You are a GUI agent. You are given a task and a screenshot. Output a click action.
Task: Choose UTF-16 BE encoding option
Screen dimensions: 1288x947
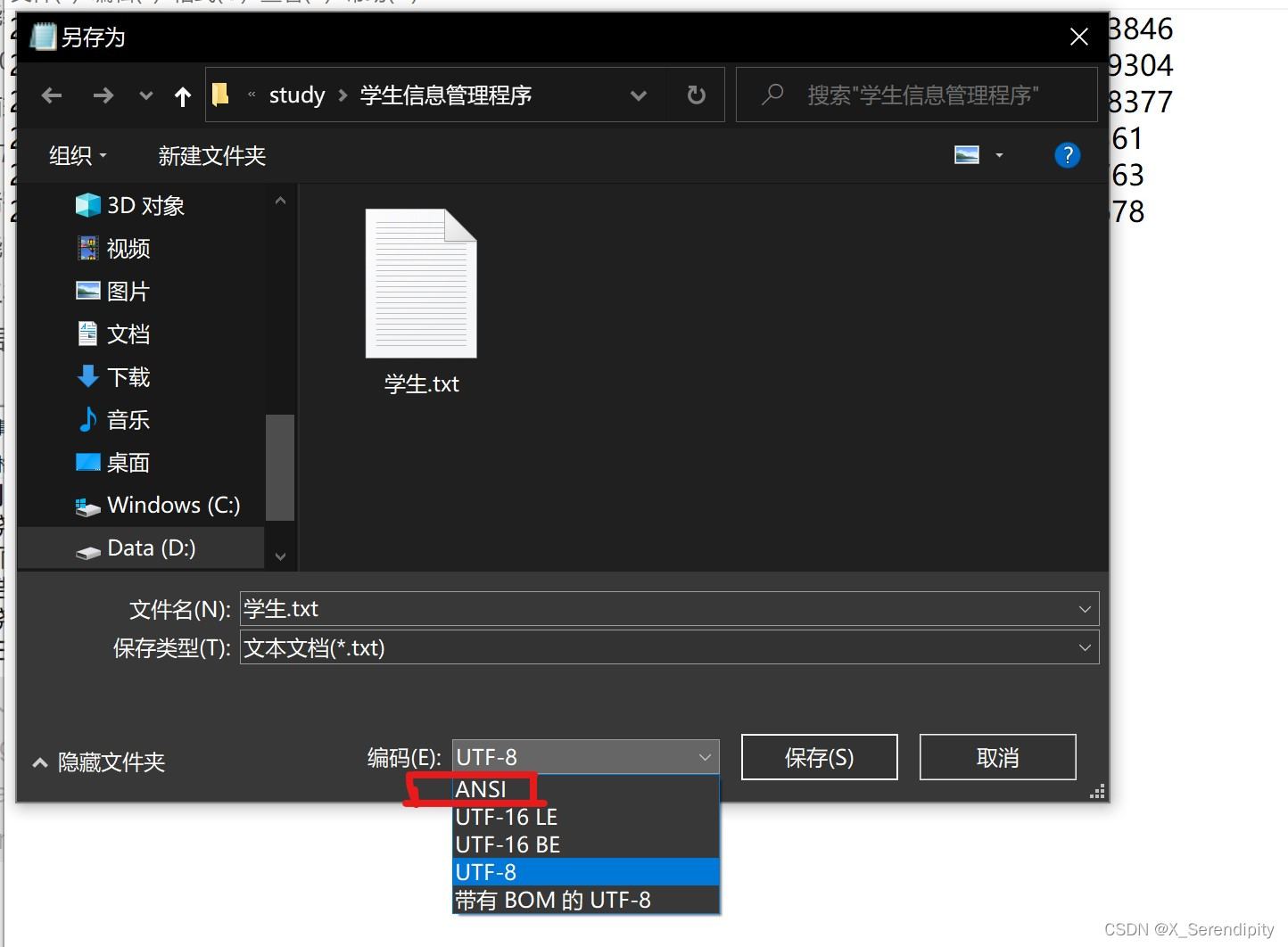(586, 844)
